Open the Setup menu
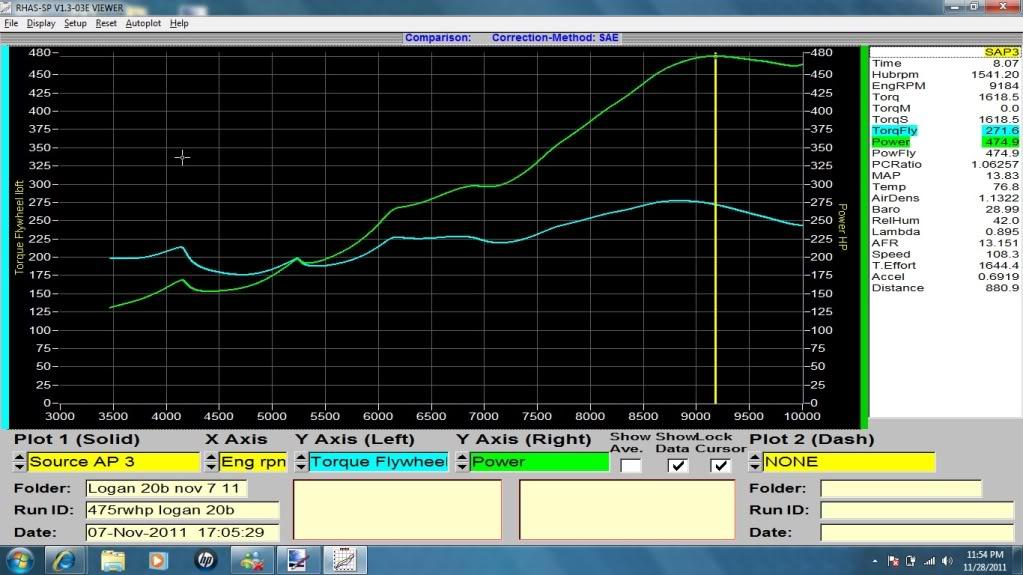 point(75,23)
